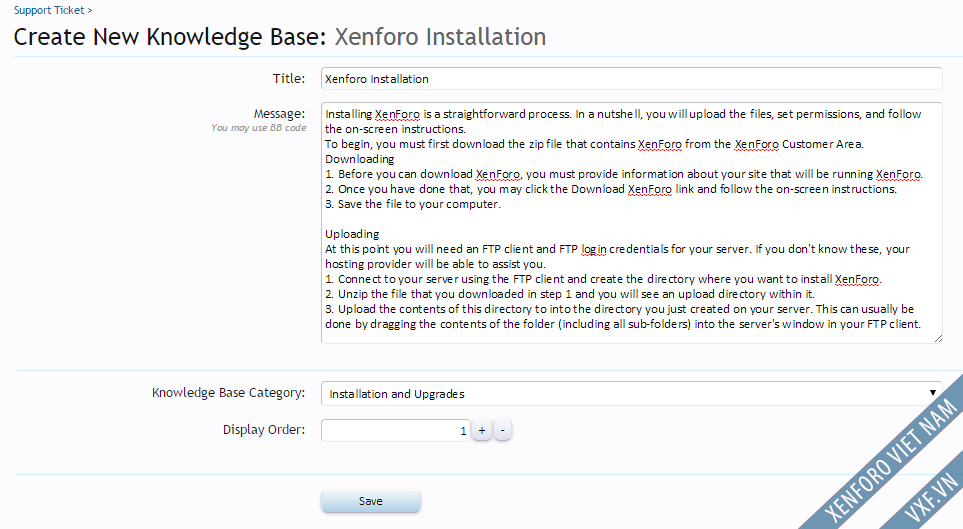Click the Display Order number field

[395, 430]
